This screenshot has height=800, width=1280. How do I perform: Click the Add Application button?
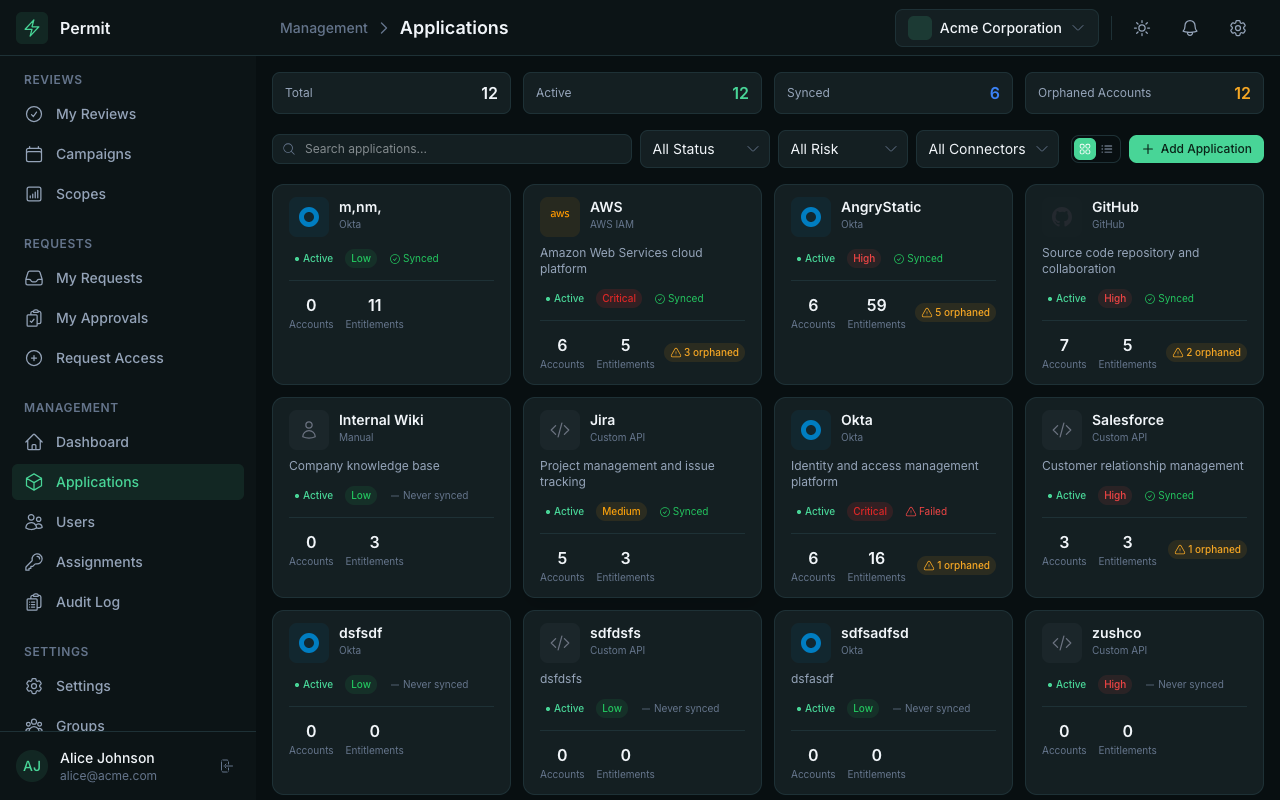click(x=1196, y=148)
